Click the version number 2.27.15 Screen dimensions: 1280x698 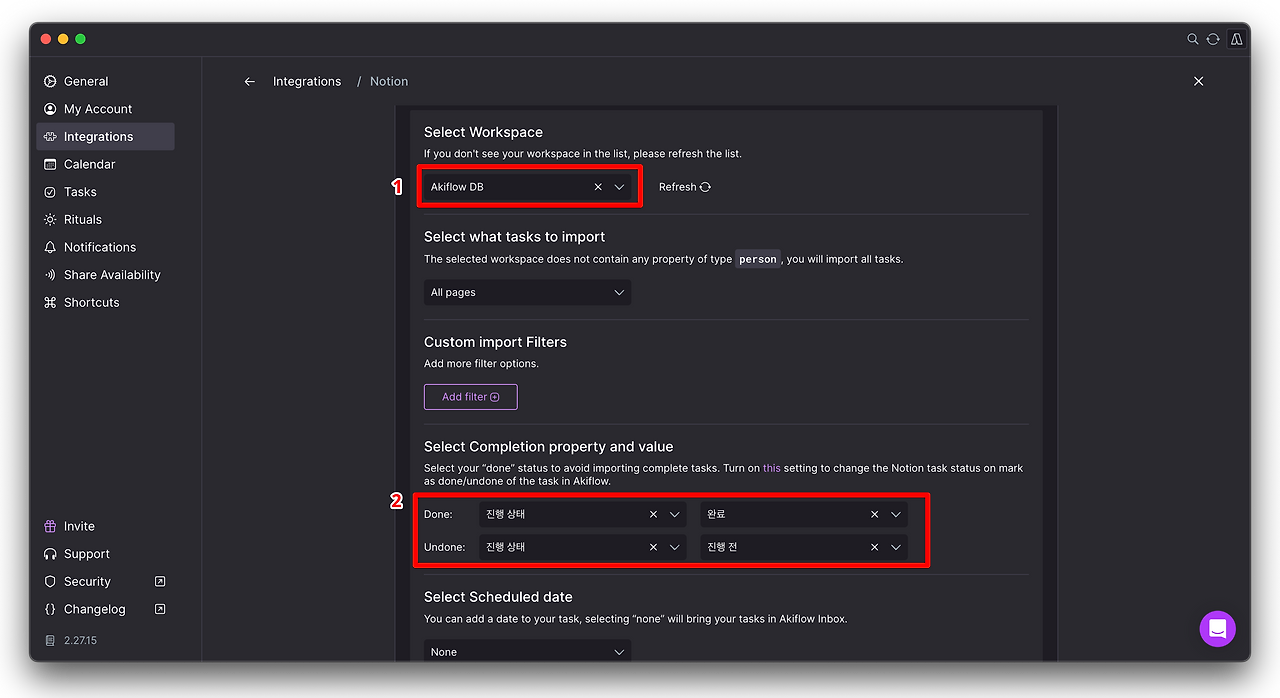[80, 640]
